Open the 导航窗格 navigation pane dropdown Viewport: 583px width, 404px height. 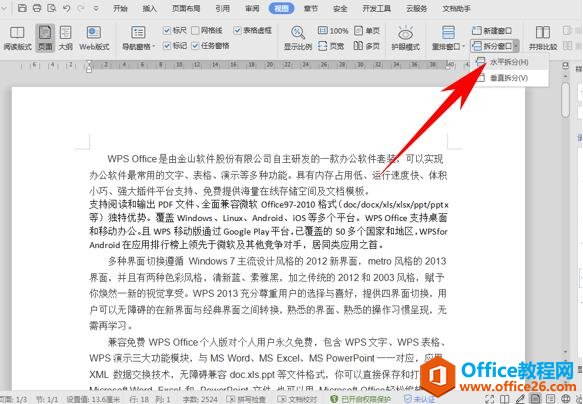[x=139, y=38]
